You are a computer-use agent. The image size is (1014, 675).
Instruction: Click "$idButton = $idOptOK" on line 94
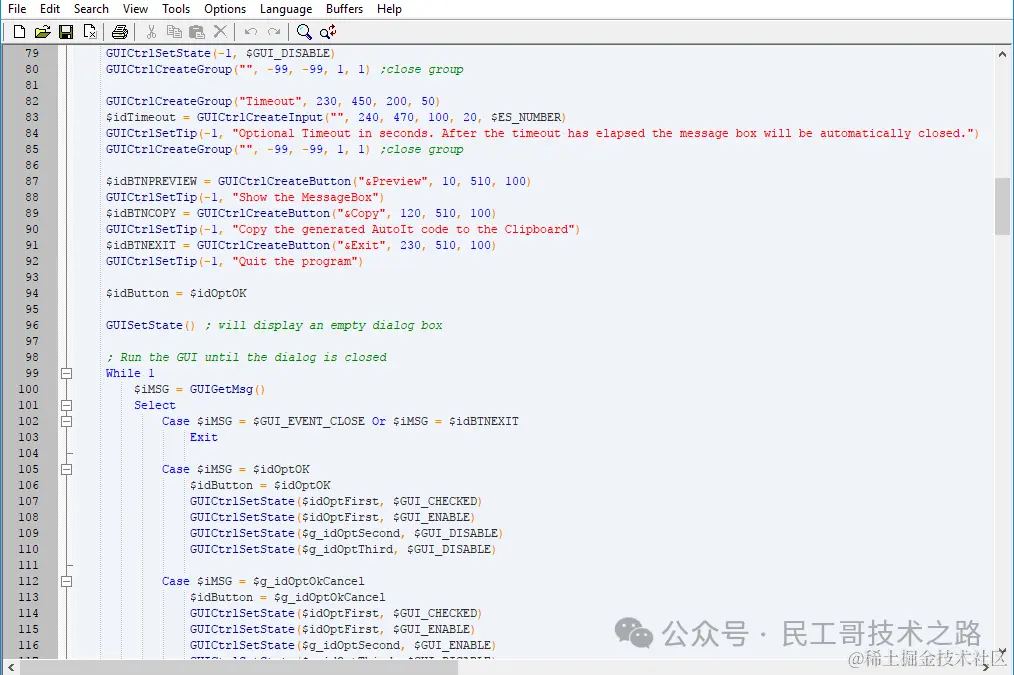(x=176, y=293)
